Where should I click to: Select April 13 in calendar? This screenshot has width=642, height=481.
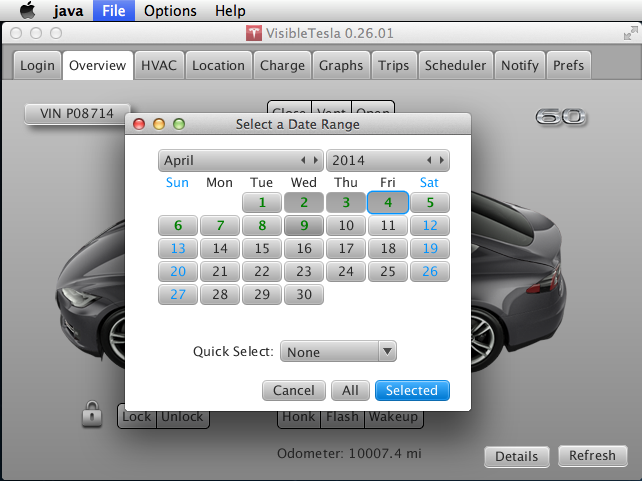click(178, 248)
